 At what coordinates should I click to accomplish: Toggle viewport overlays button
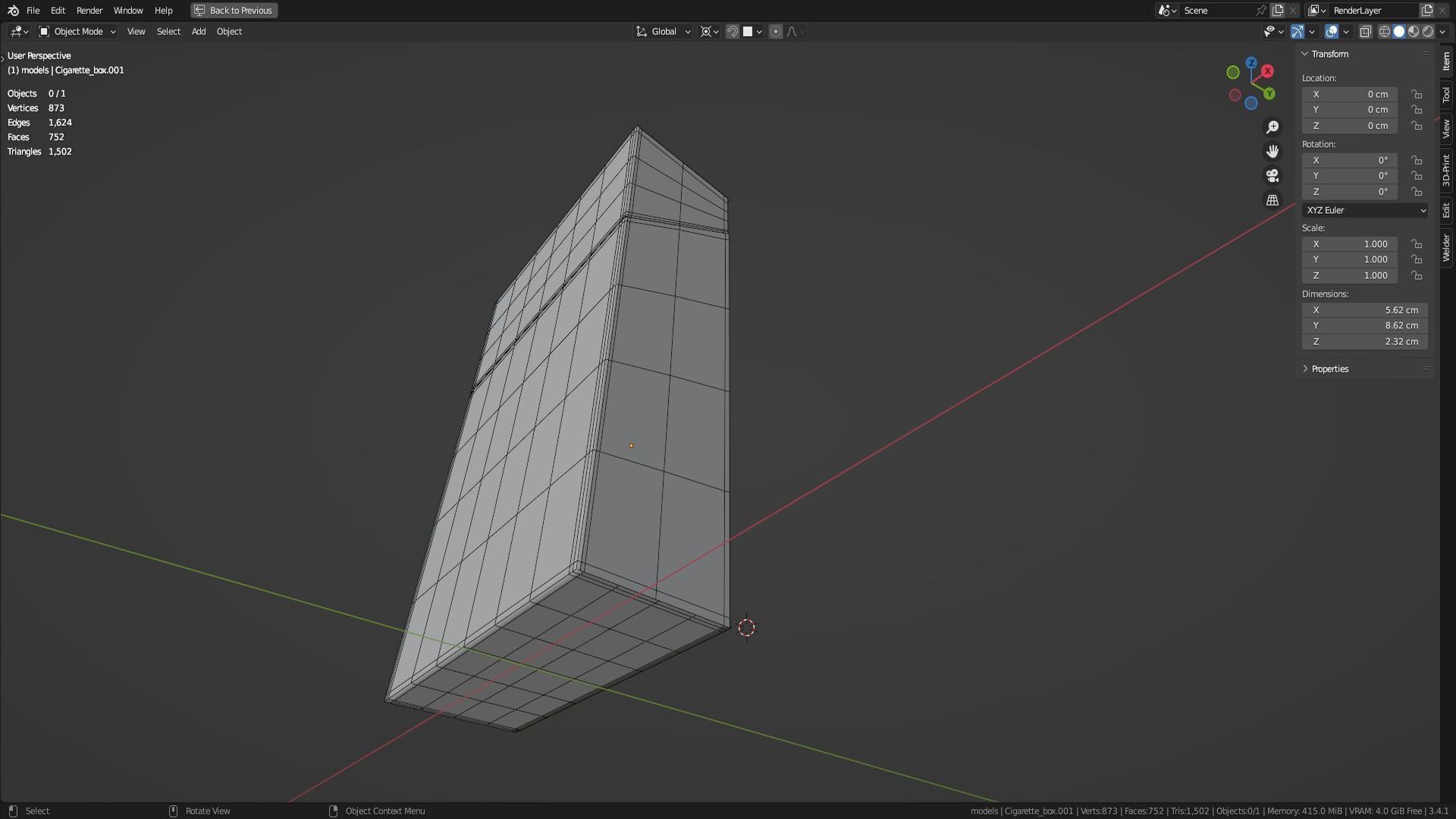coord(1331,31)
